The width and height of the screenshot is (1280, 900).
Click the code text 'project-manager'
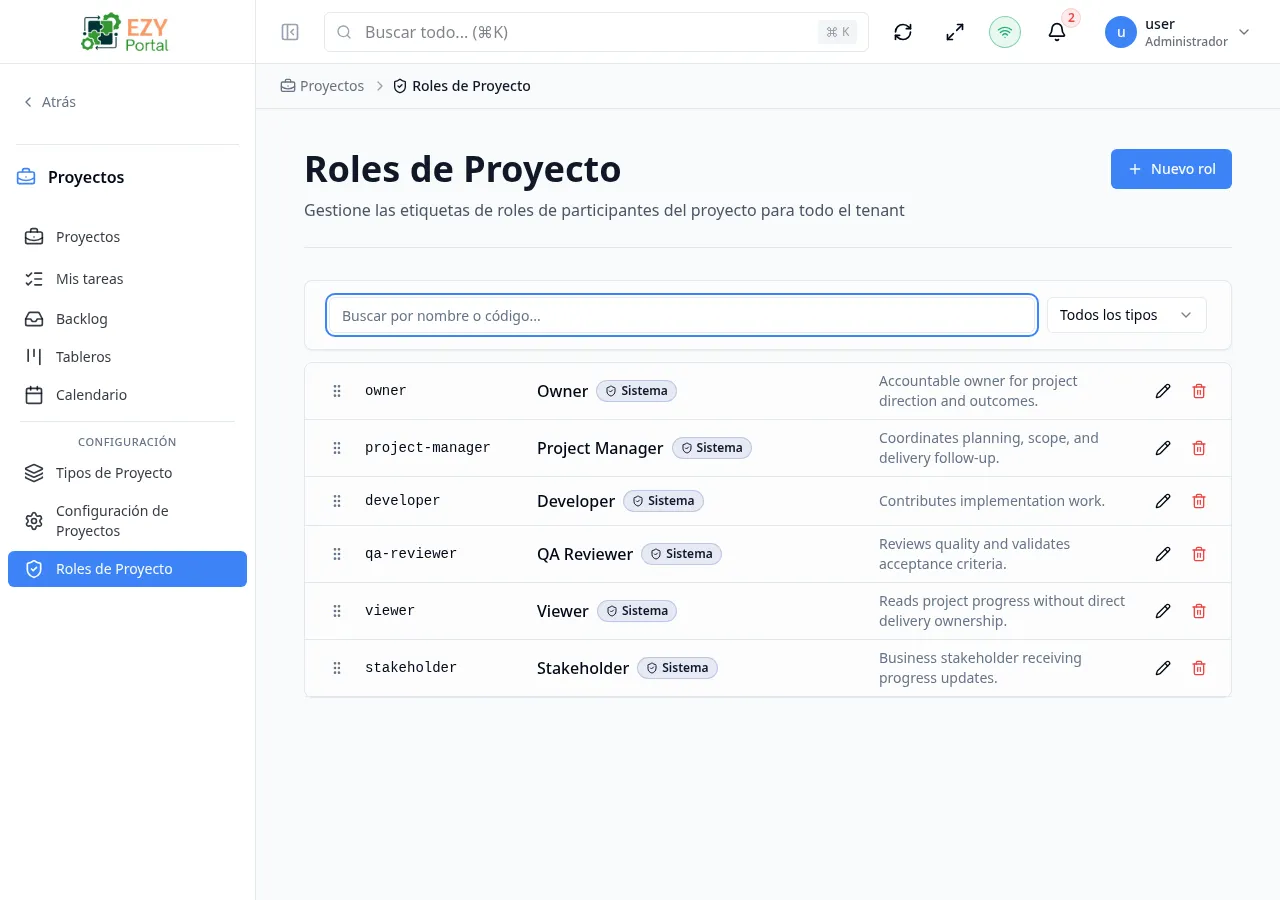tap(428, 448)
